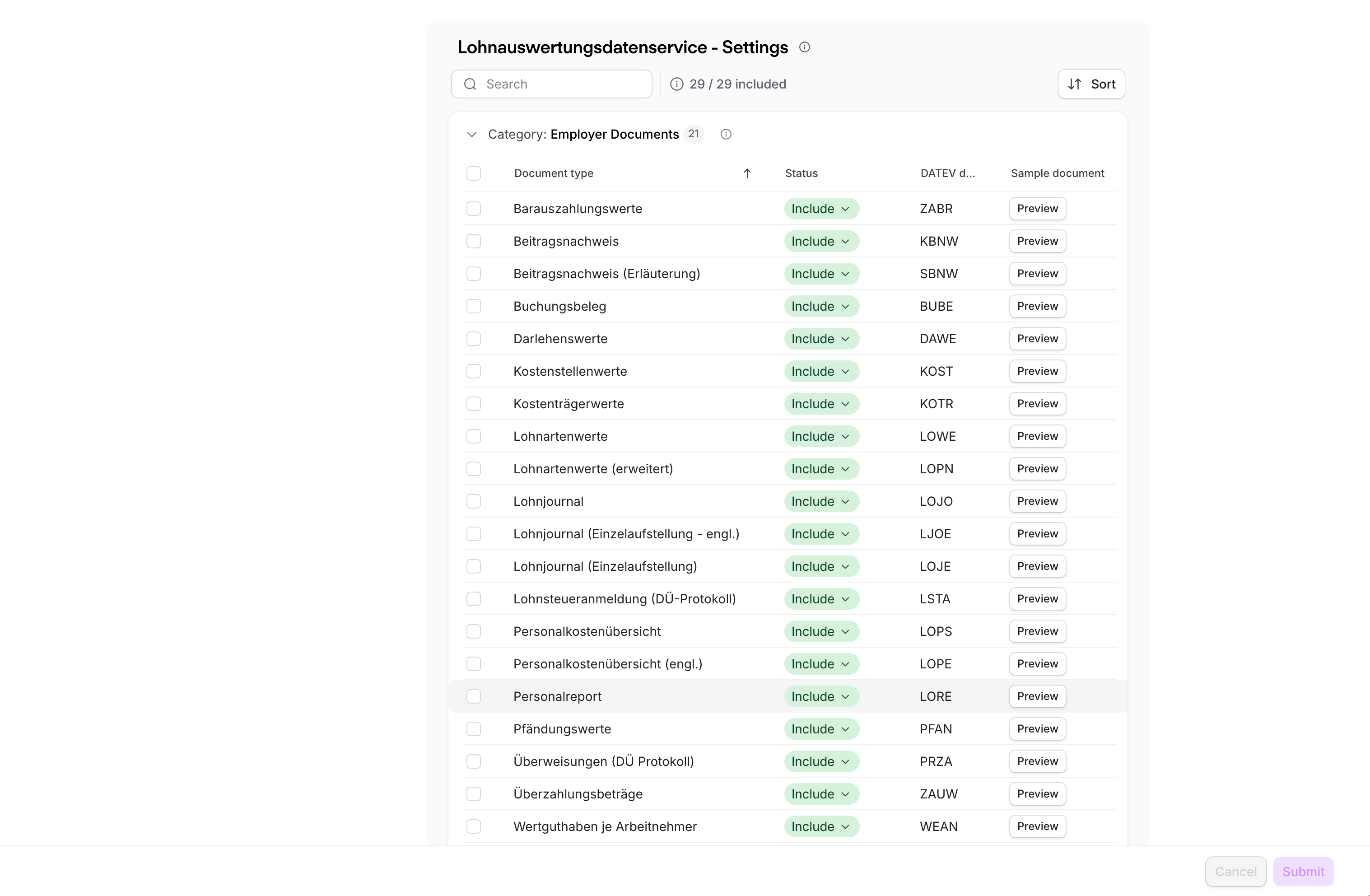The width and height of the screenshot is (1370, 896).
Task: Focus the Search input field
Action: pyautogui.click(x=551, y=84)
